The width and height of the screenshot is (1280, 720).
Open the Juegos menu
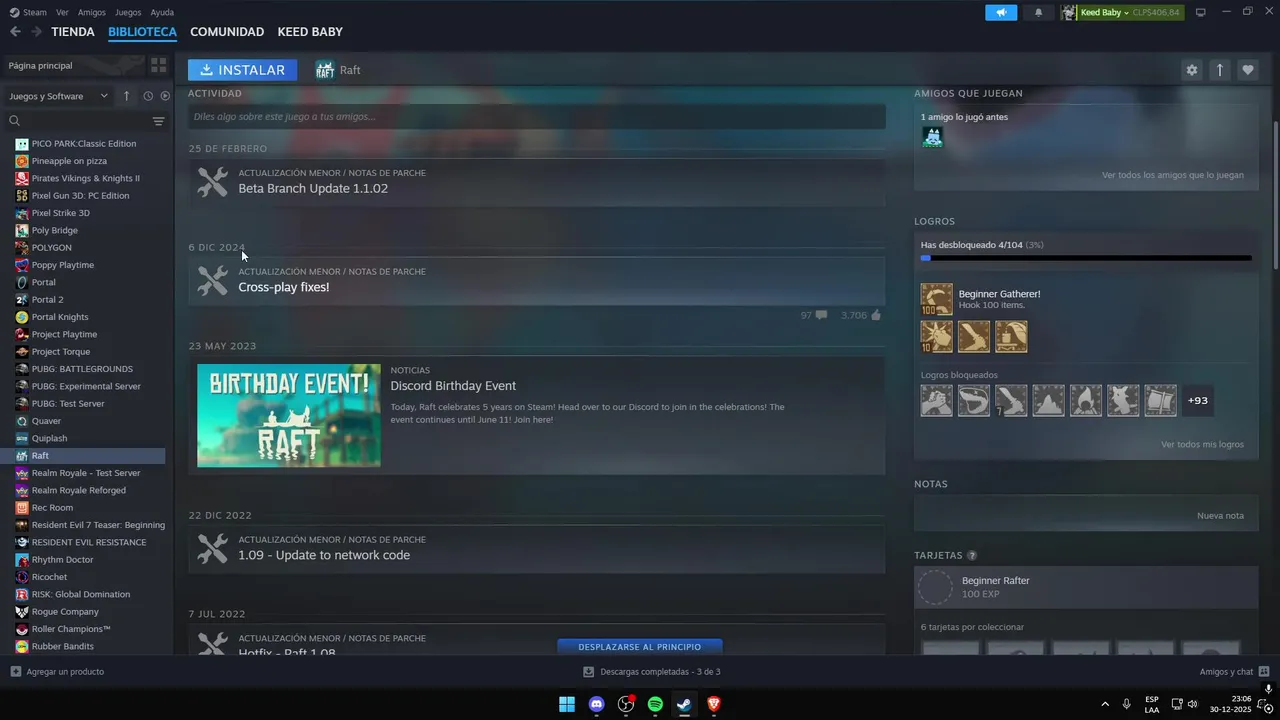click(x=128, y=12)
